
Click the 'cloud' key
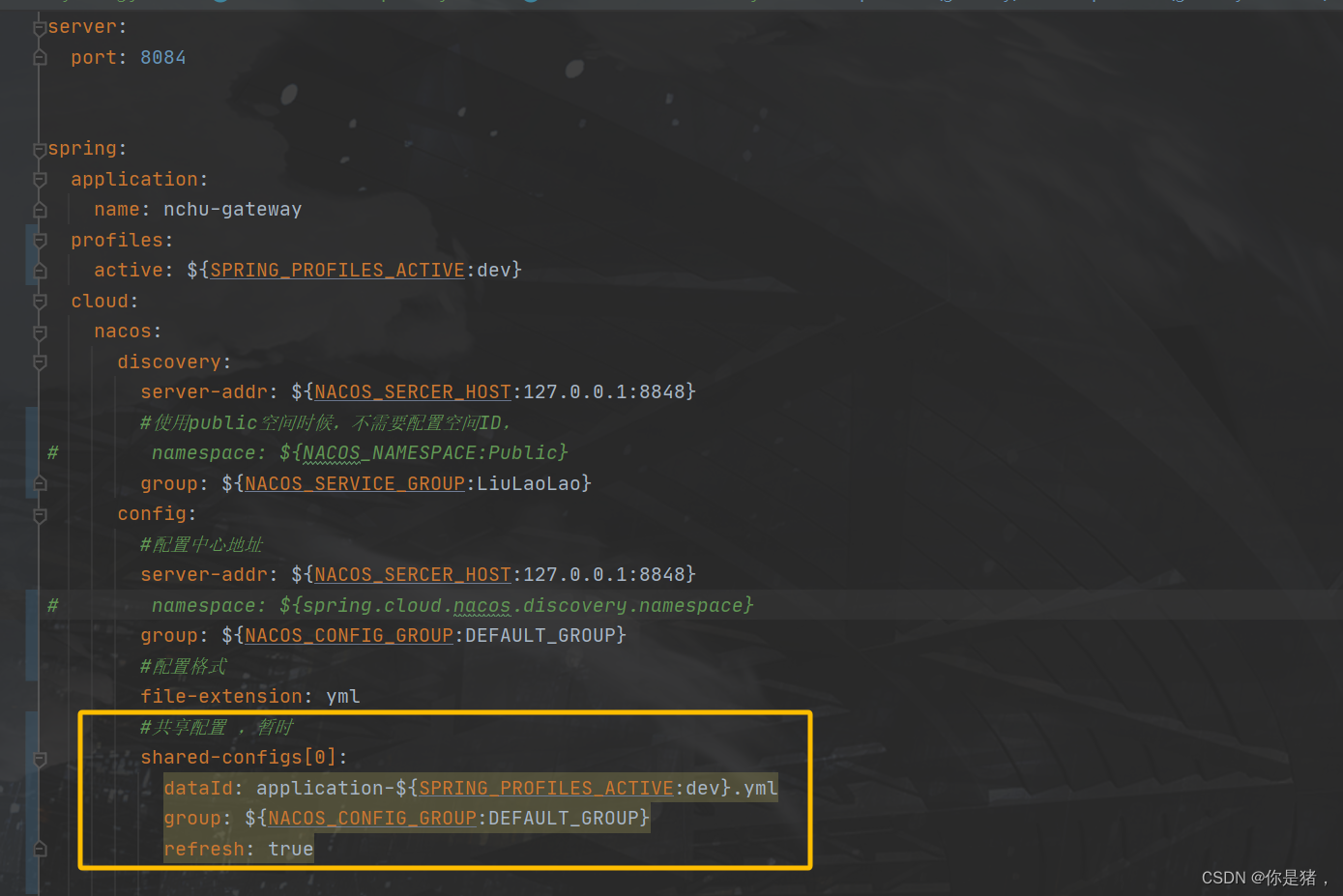click(x=100, y=302)
